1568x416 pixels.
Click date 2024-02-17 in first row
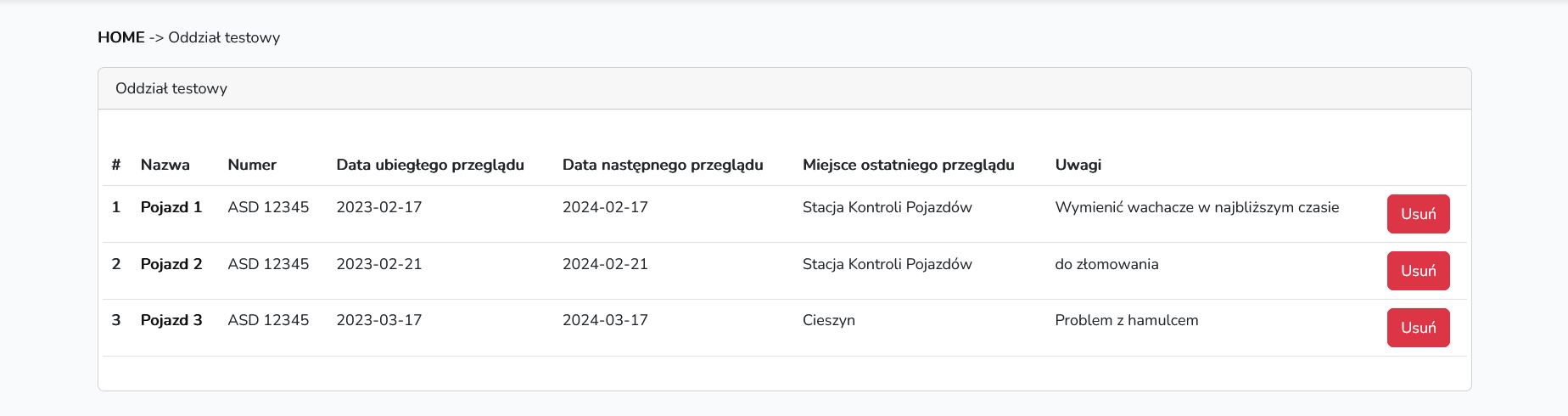pyautogui.click(x=605, y=207)
